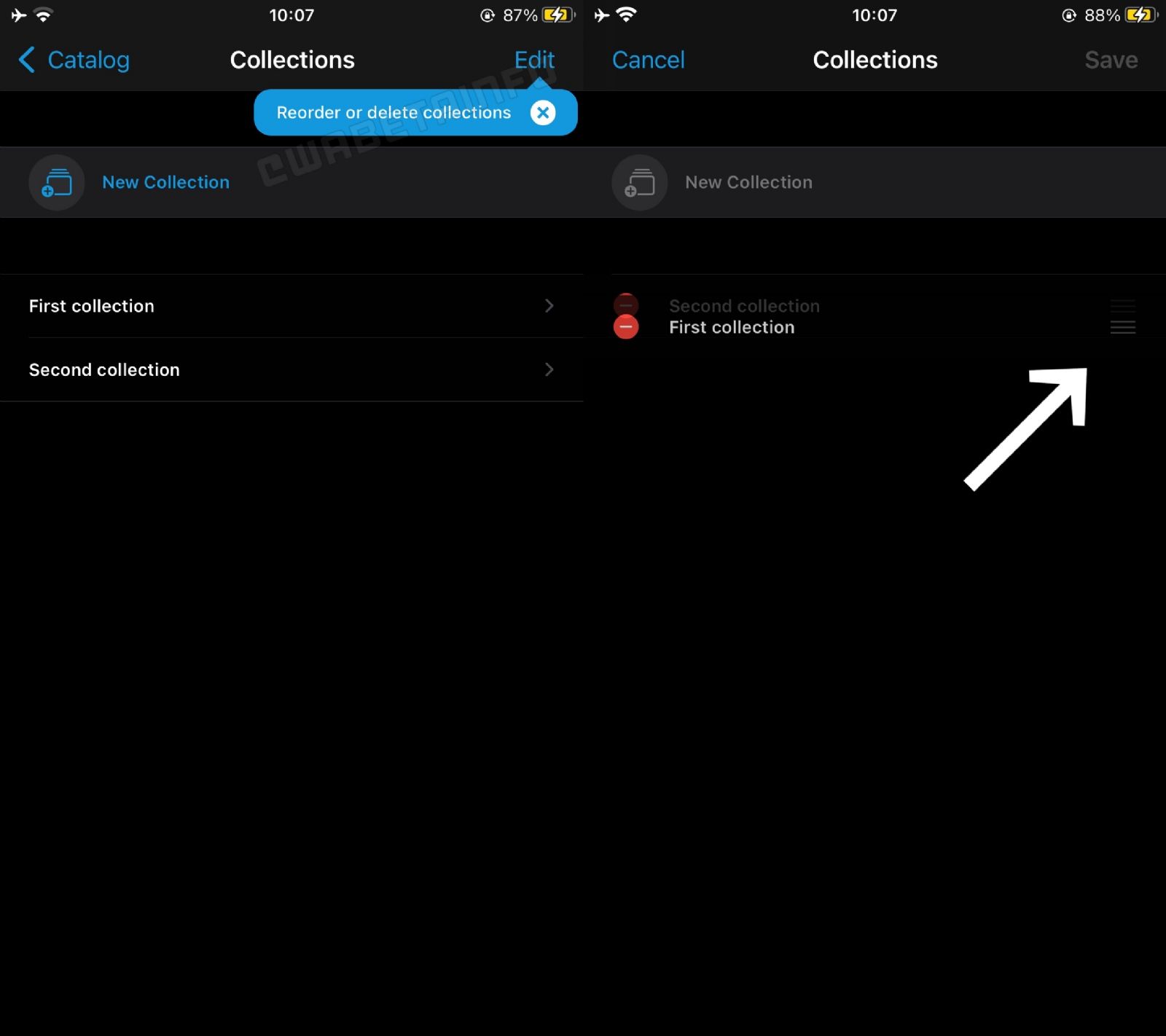Expand First collection using its chevron
The image size is (1166, 1036).
click(x=549, y=306)
